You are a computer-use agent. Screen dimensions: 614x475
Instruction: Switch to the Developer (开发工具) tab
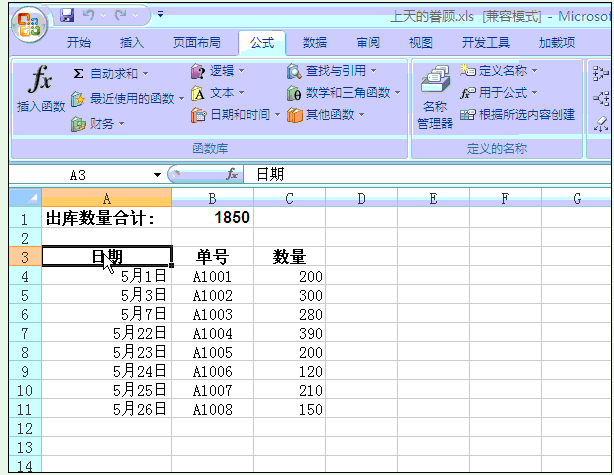tap(486, 42)
